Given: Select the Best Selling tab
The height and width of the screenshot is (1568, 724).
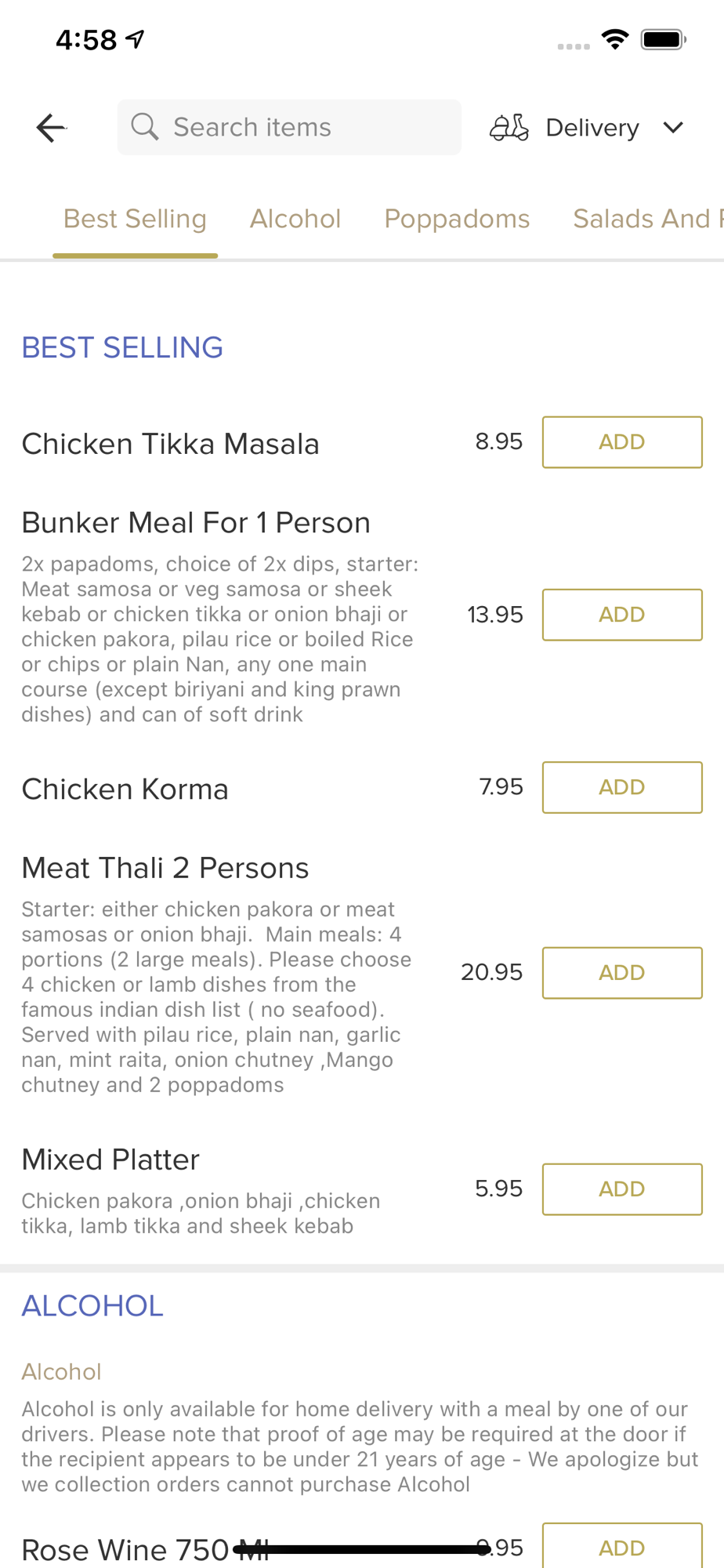Looking at the screenshot, I should tap(135, 219).
